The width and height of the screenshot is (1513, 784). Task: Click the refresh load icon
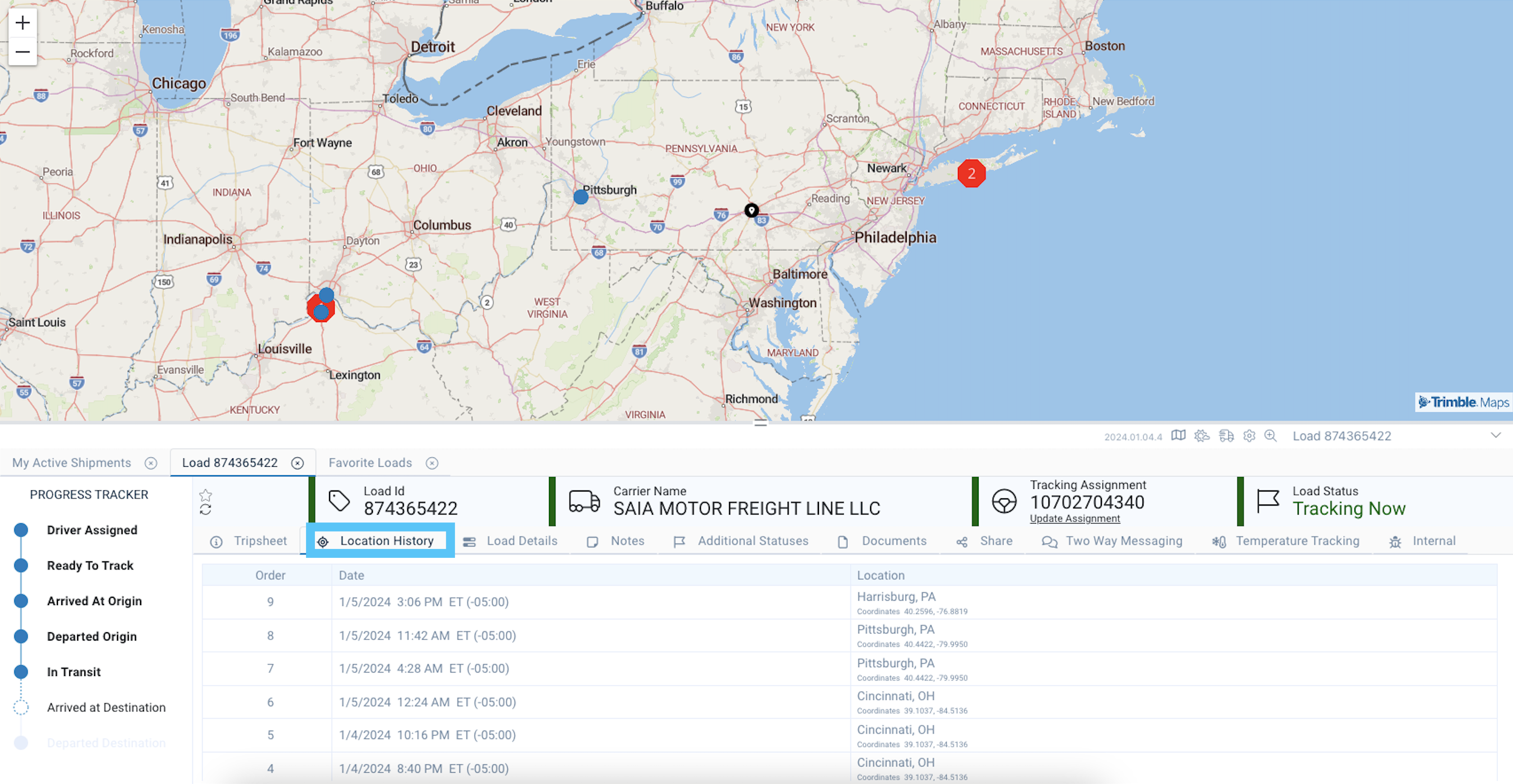click(x=205, y=509)
